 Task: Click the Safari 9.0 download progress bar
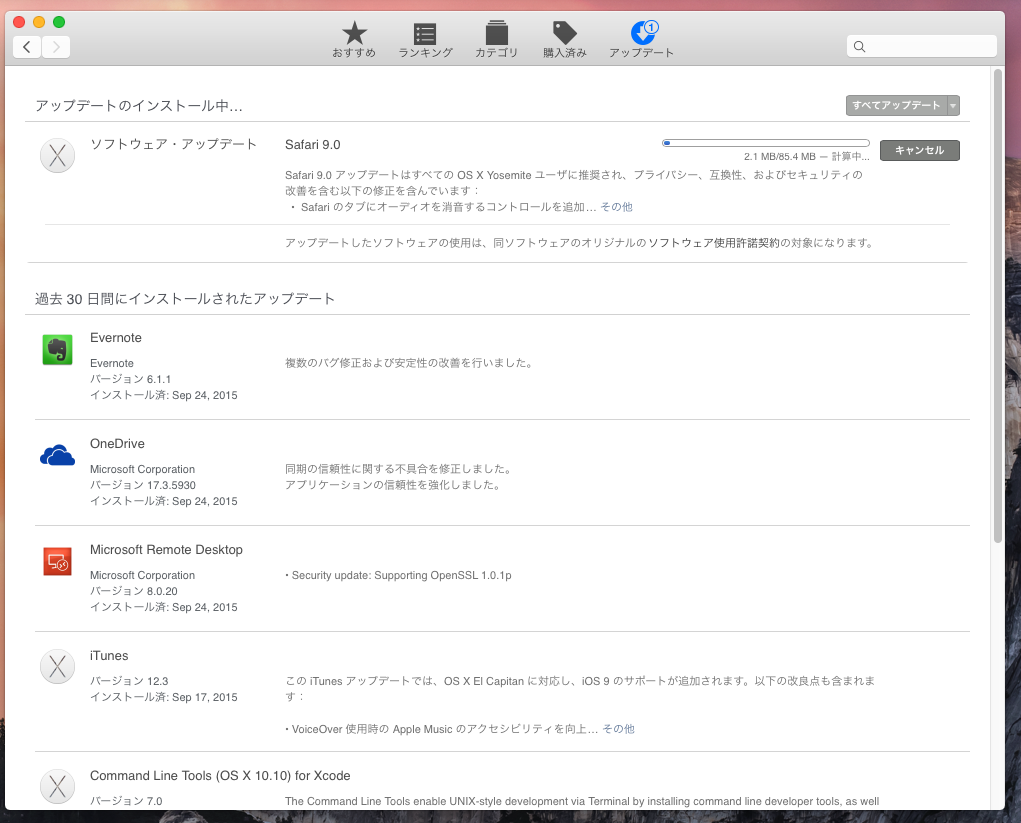pyautogui.click(x=766, y=143)
